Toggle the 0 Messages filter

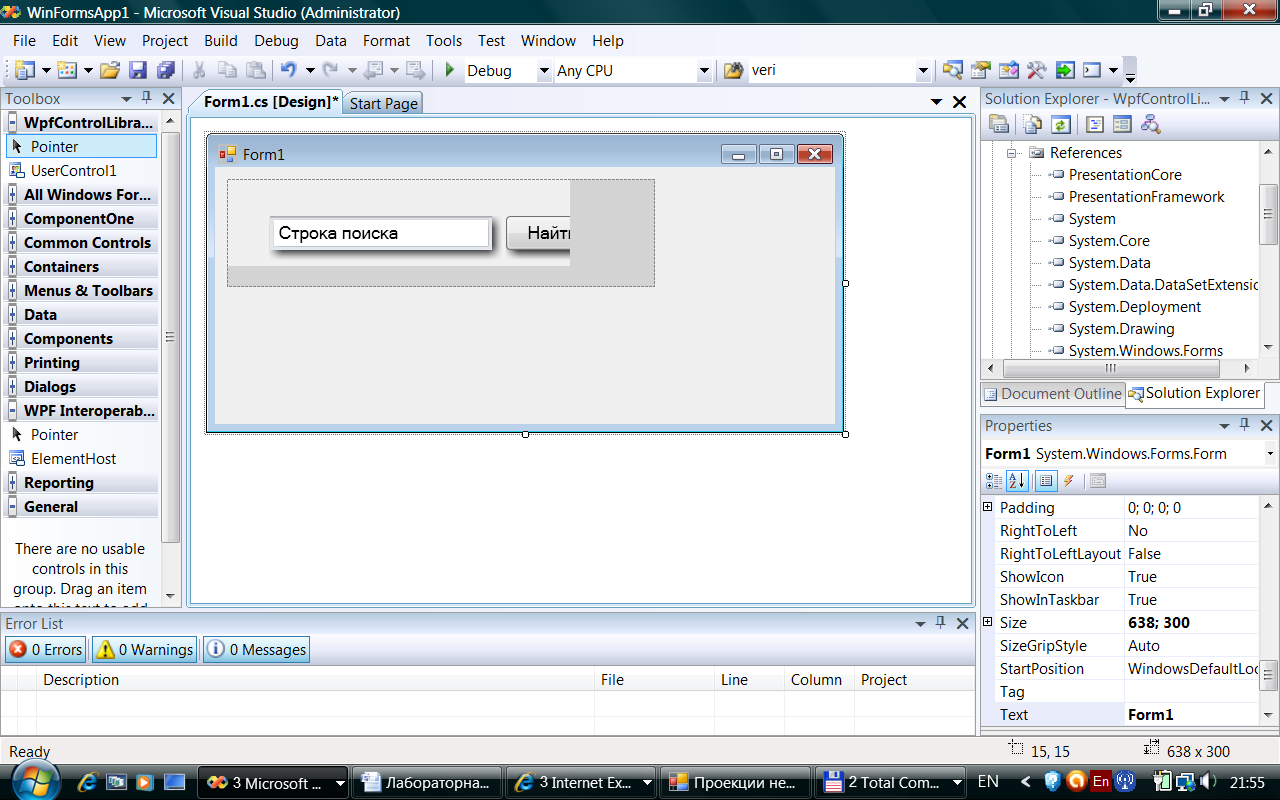(257, 650)
